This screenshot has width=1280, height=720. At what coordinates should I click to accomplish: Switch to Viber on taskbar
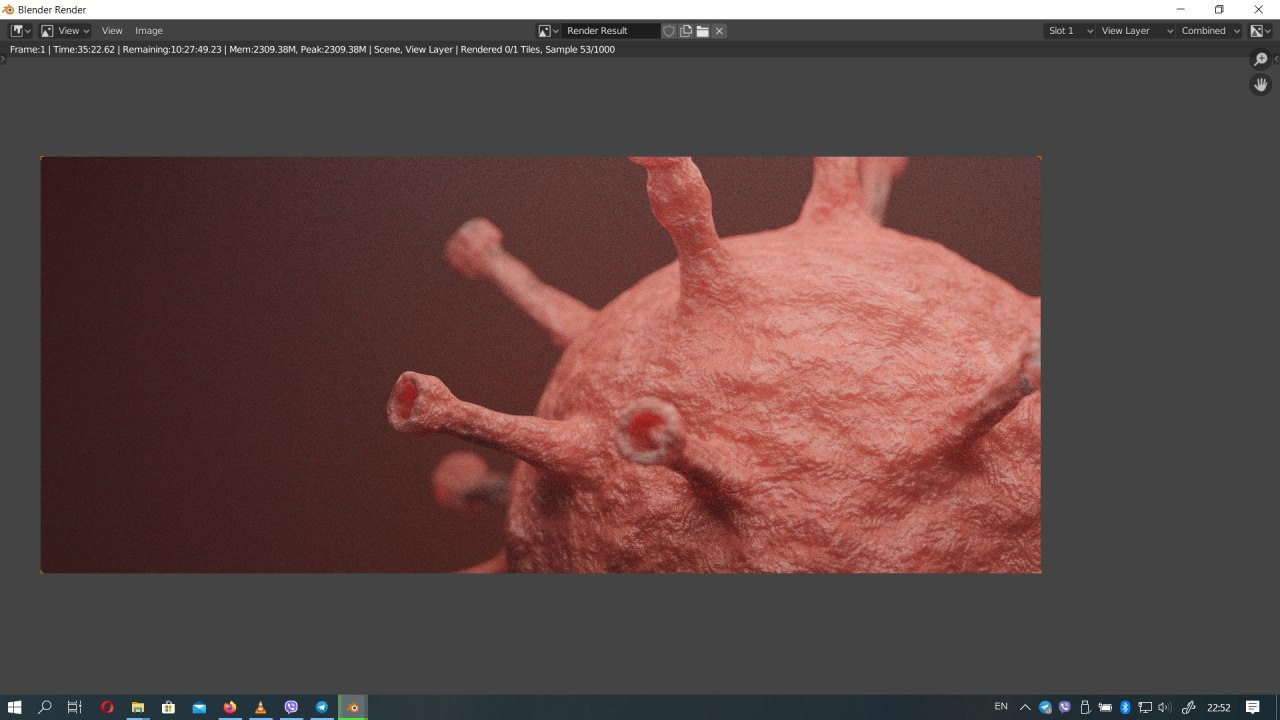291,707
